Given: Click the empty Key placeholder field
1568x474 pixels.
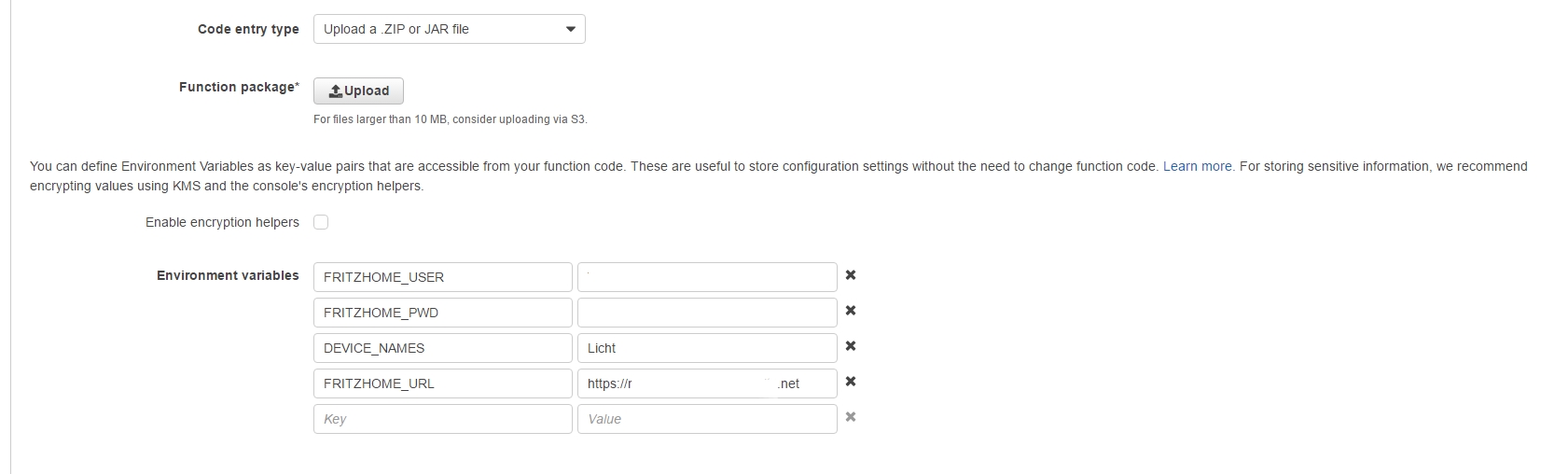Looking at the screenshot, I should pyautogui.click(x=442, y=419).
